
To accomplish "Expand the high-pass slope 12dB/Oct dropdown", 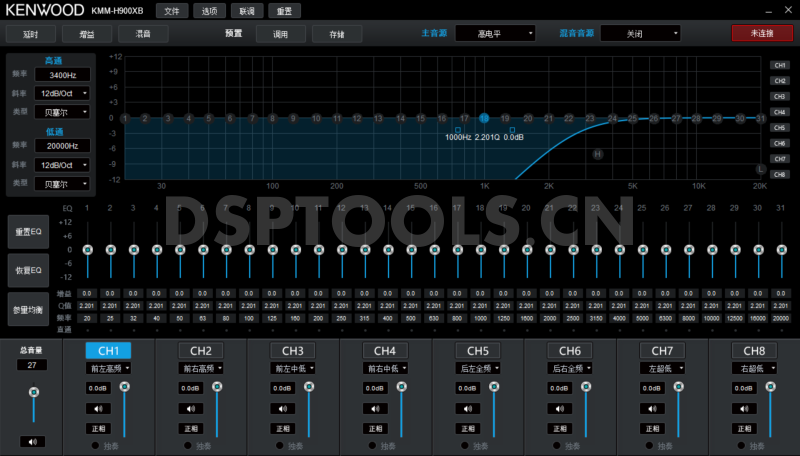I will (64, 93).
